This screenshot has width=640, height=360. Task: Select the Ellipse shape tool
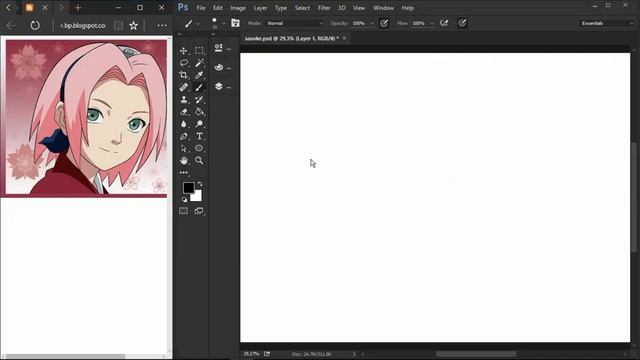click(x=199, y=149)
